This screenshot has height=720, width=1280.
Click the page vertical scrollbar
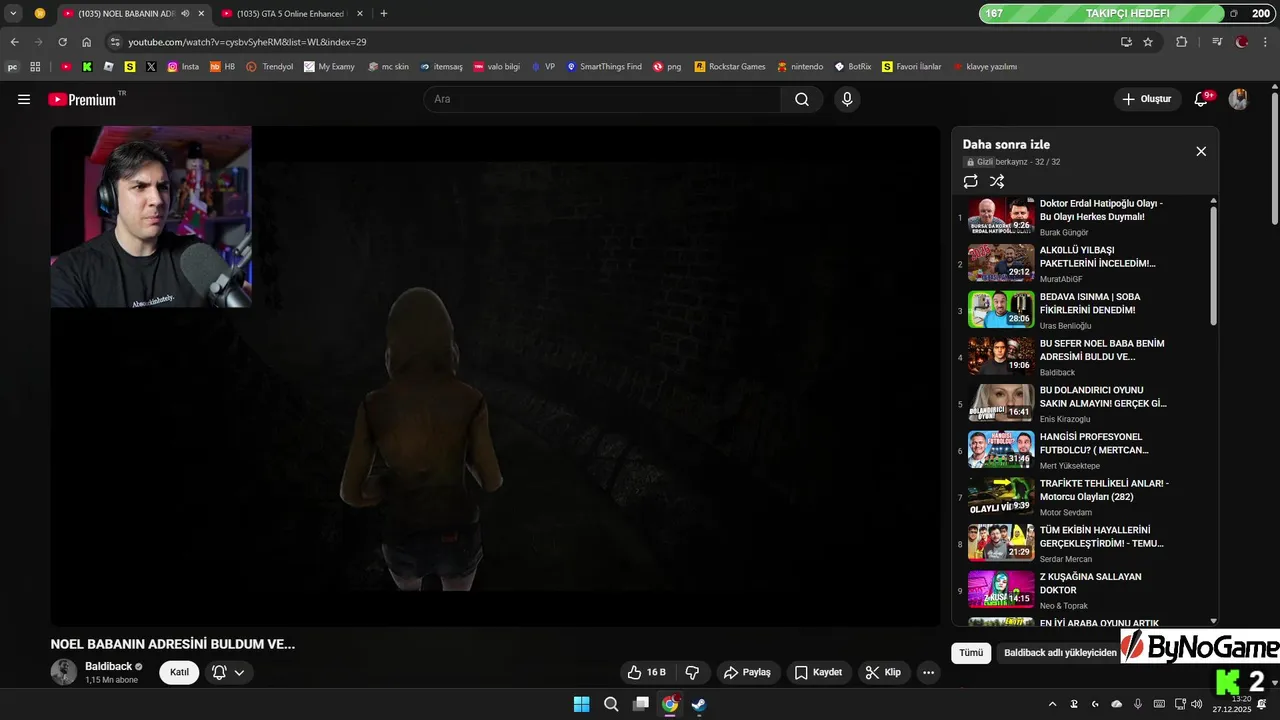1274,160
